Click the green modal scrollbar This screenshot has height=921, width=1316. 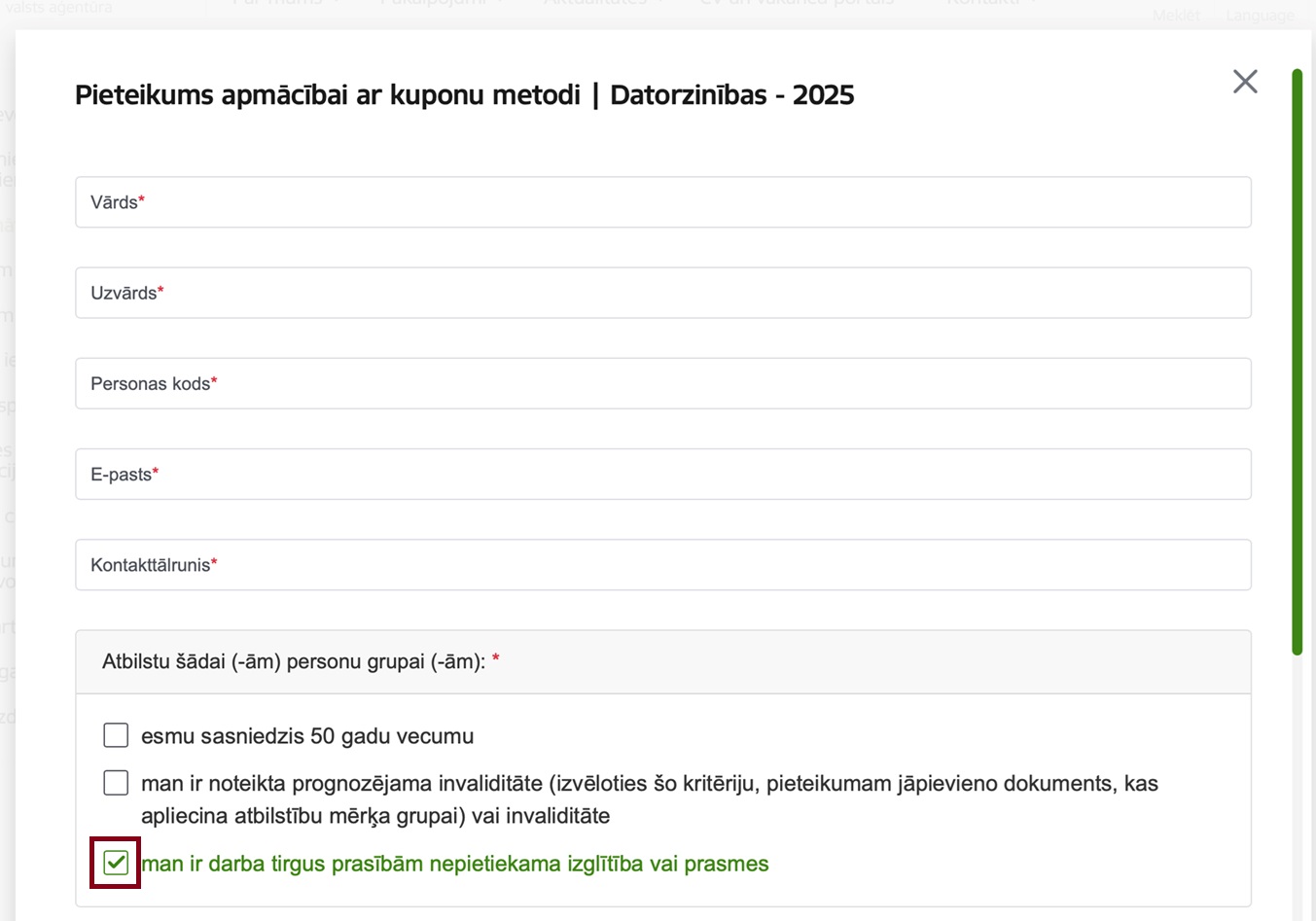pos(1297,362)
